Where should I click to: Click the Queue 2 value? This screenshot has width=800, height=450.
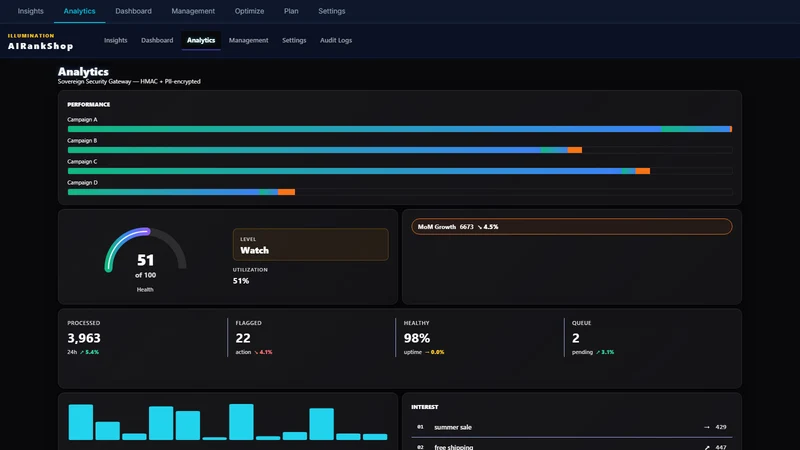point(576,338)
